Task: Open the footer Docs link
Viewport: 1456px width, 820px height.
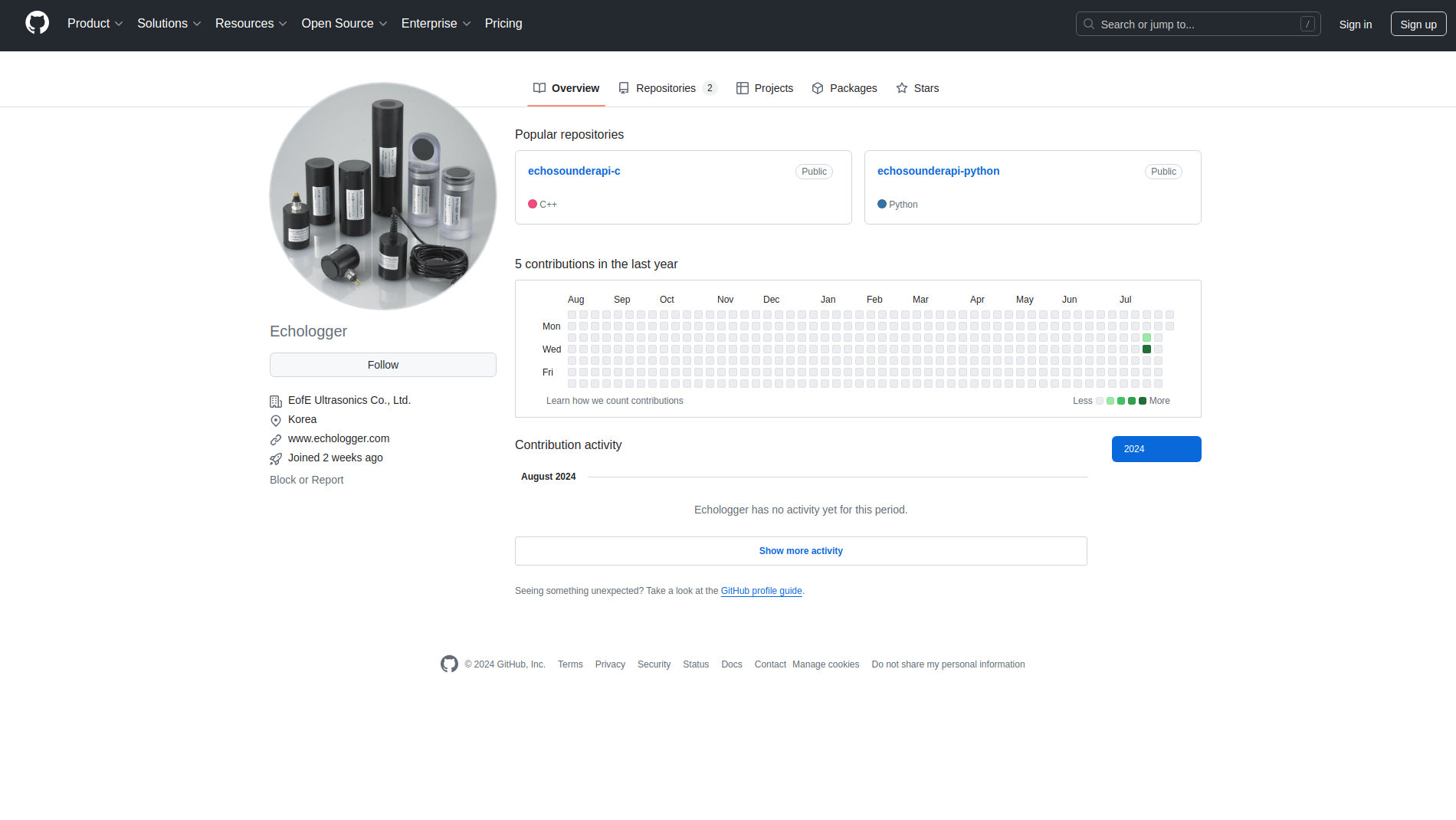Action: (732, 664)
